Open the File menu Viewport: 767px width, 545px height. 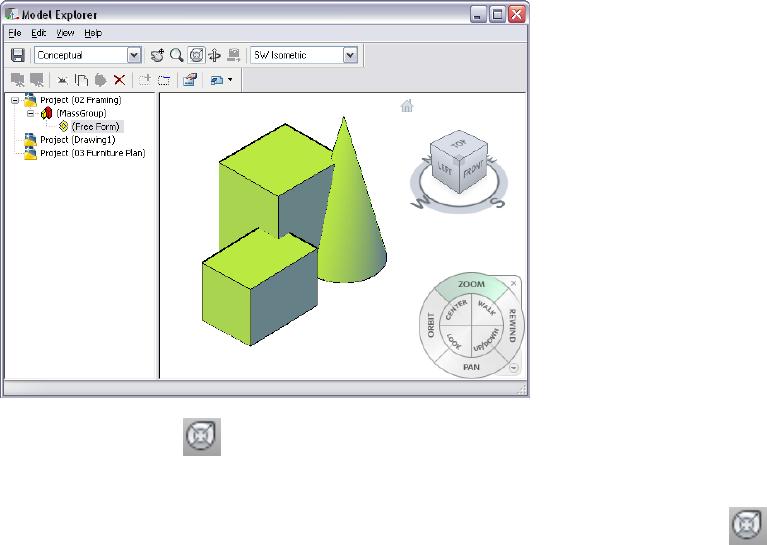coord(15,33)
